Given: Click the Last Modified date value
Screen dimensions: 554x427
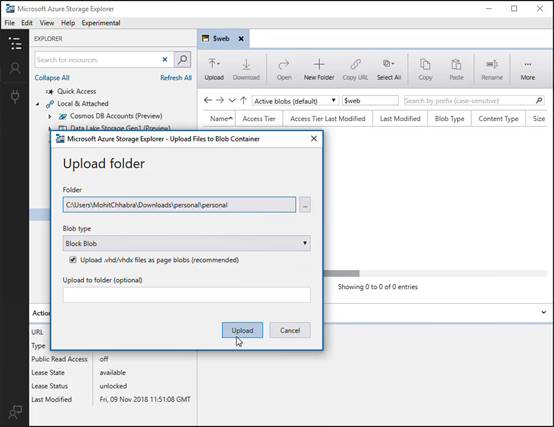Looking at the screenshot, I should coord(145,399).
